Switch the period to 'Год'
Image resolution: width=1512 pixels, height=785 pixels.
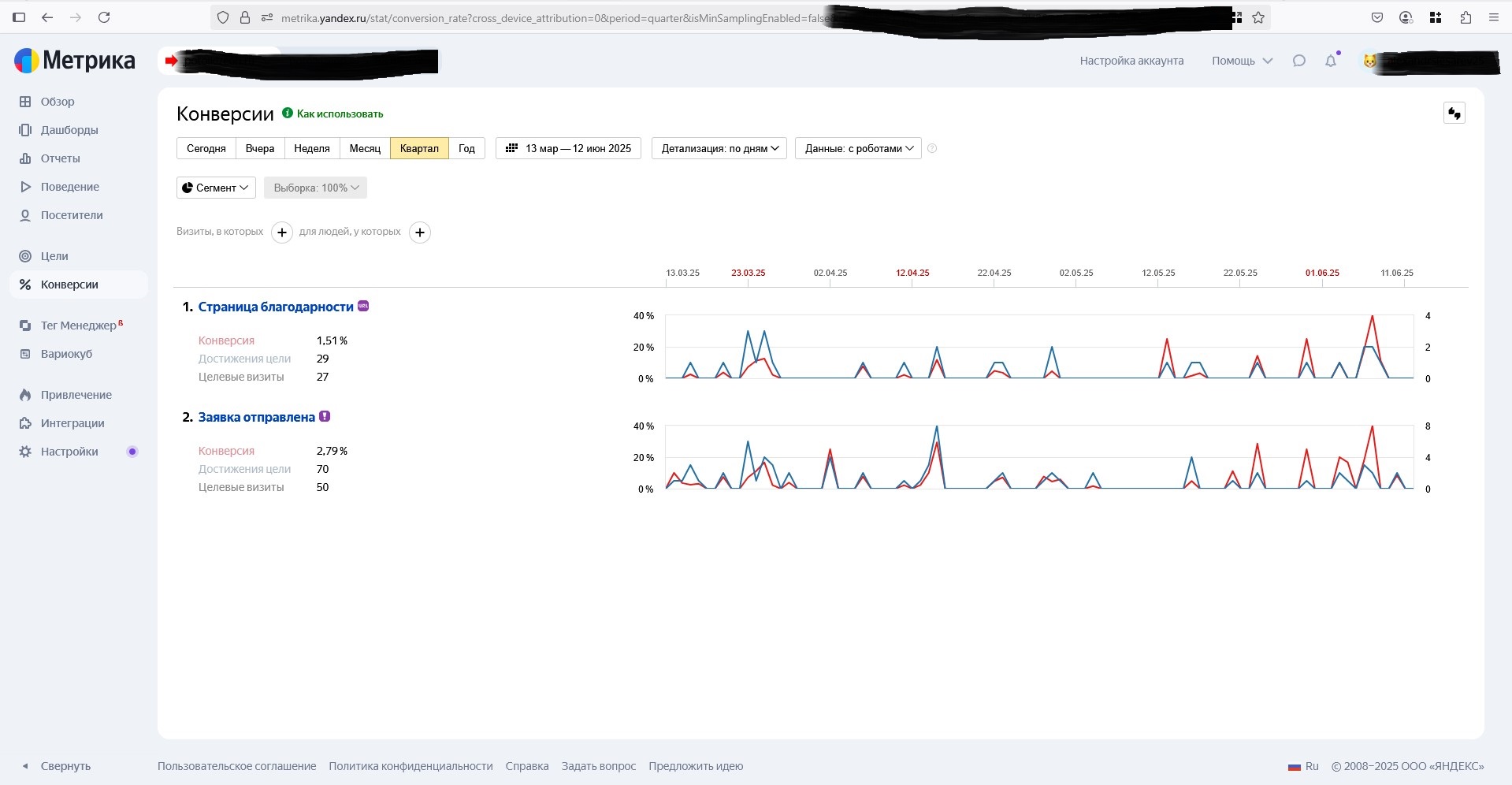pyautogui.click(x=466, y=148)
